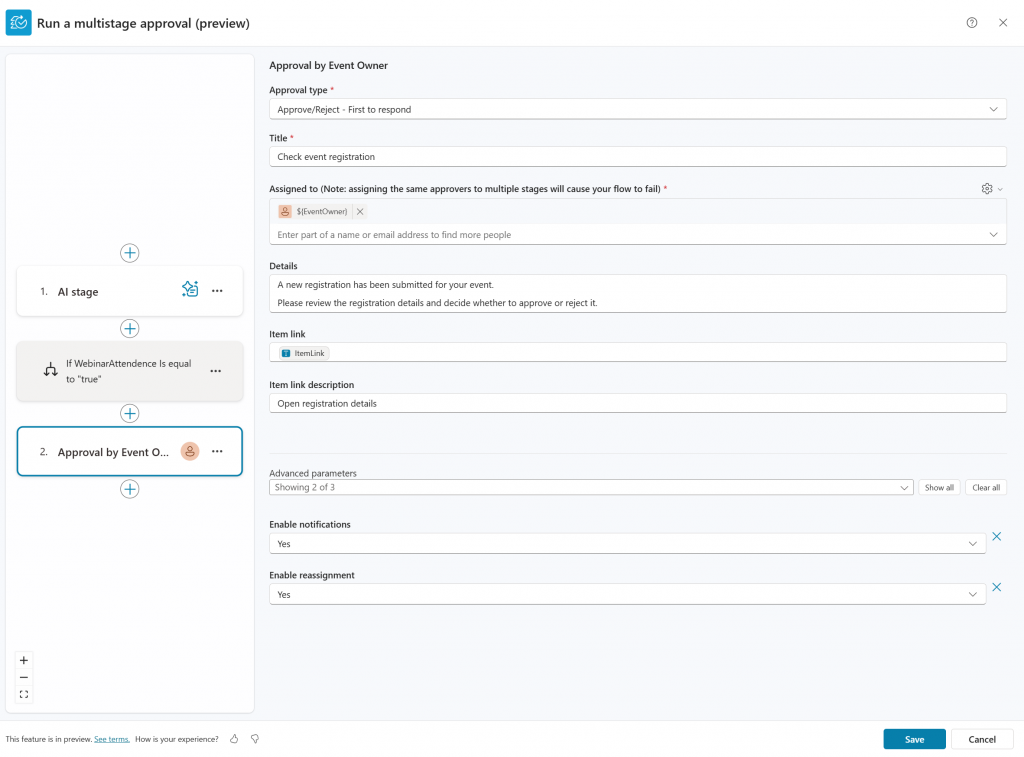Image resolution: width=1024 pixels, height=757 pixels.
Task: Open Approval by Event Owner ellipsis menu
Action: point(217,452)
